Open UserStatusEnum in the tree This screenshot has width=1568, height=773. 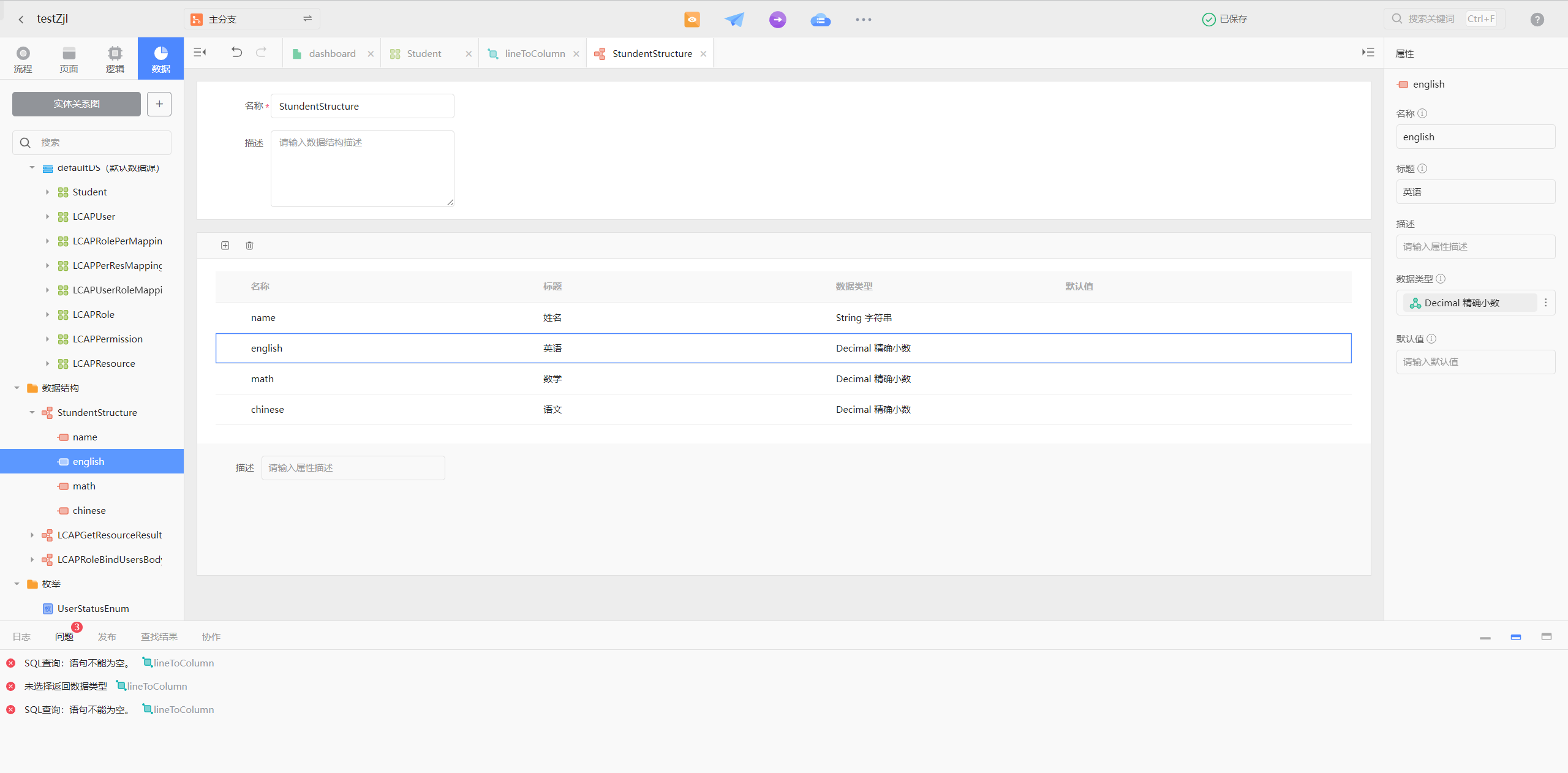(x=92, y=609)
